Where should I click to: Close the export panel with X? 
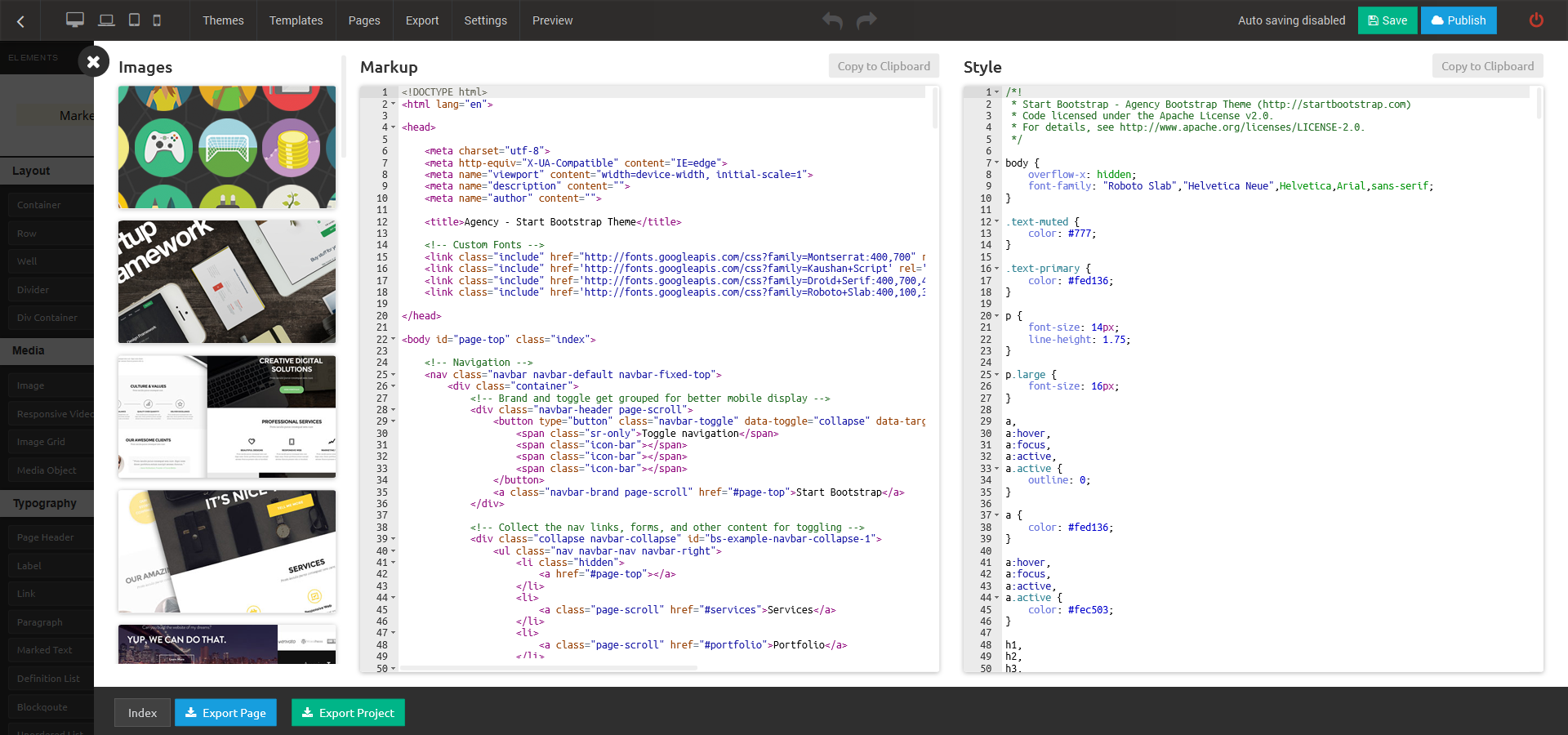(94, 61)
